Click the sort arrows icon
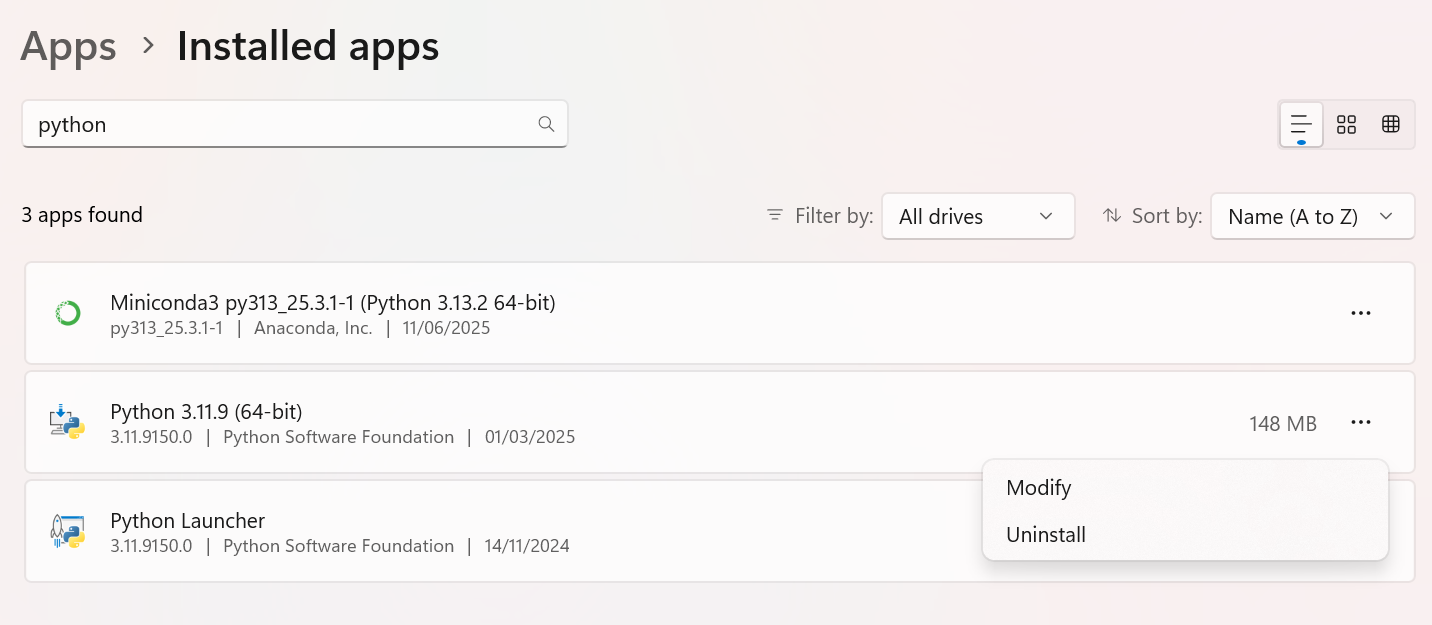The width and height of the screenshot is (1432, 625). pyautogui.click(x=1112, y=215)
